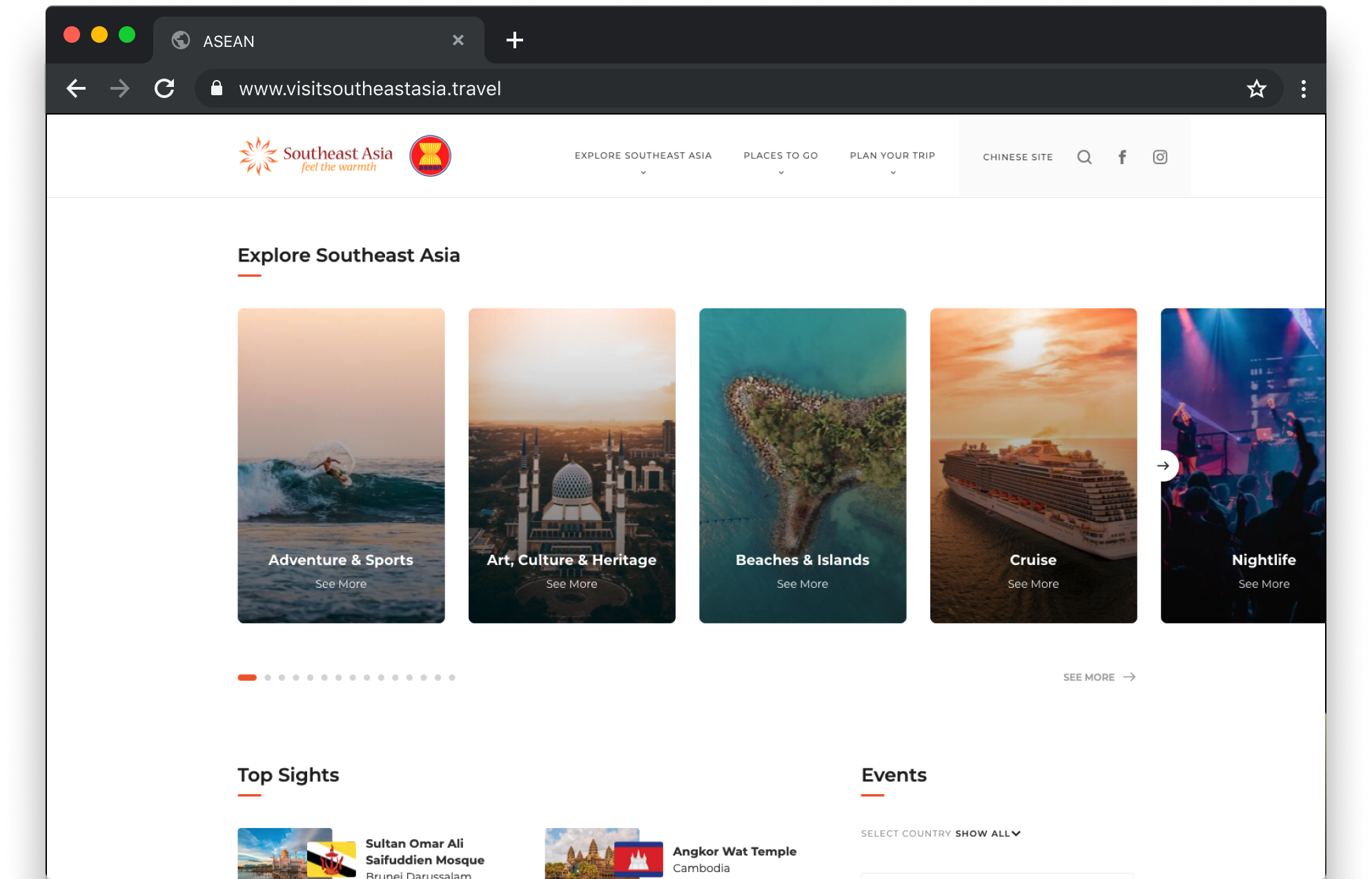Visit the Facebook page icon
The height and width of the screenshot is (879, 1372).
click(x=1122, y=157)
